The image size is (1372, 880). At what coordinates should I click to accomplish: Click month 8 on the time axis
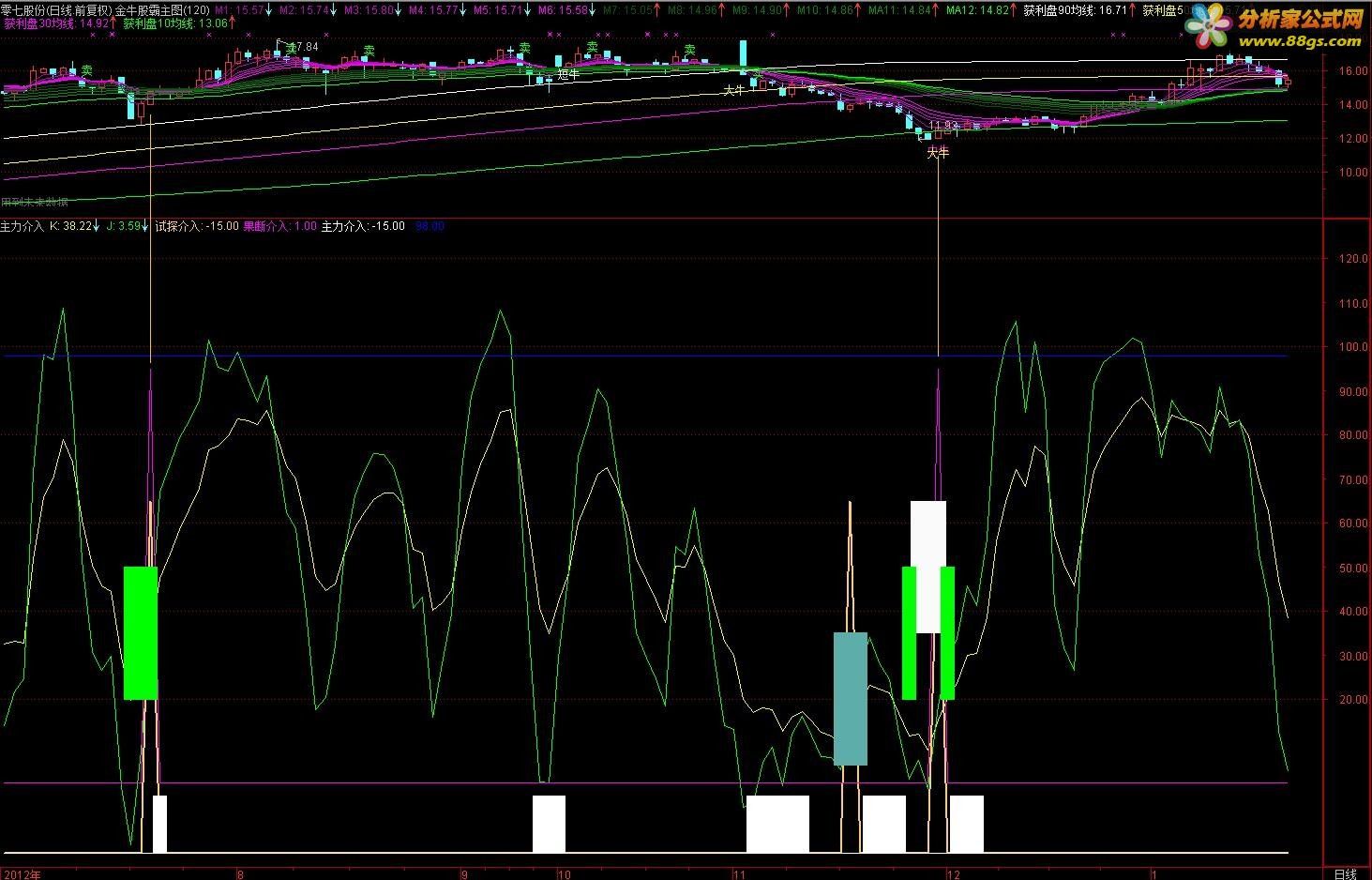(241, 873)
